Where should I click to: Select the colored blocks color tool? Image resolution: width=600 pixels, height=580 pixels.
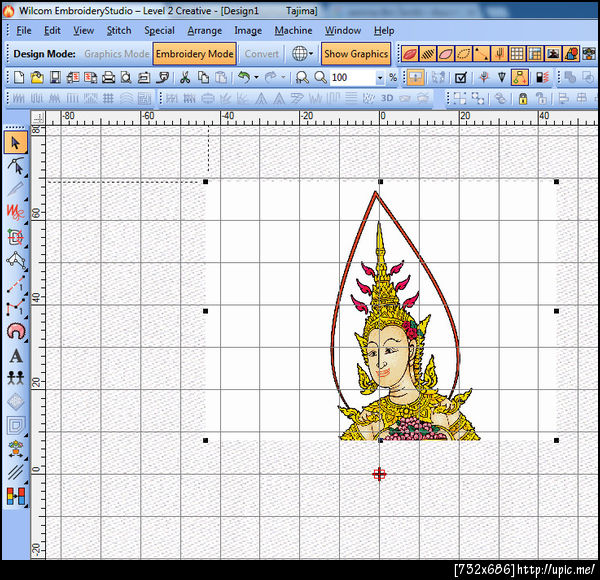[x=16, y=496]
